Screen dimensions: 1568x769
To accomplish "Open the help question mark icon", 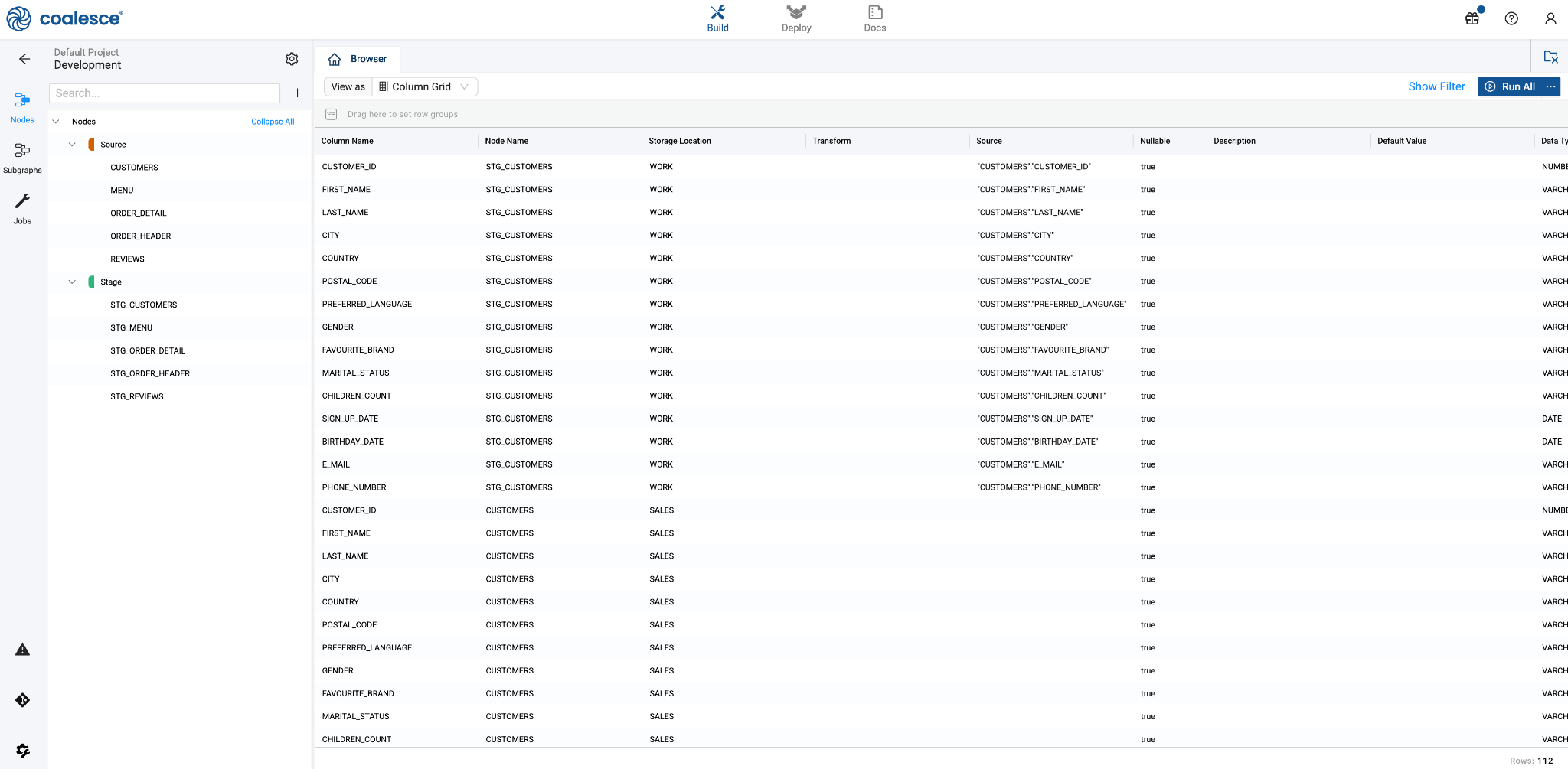I will coord(1511,18).
